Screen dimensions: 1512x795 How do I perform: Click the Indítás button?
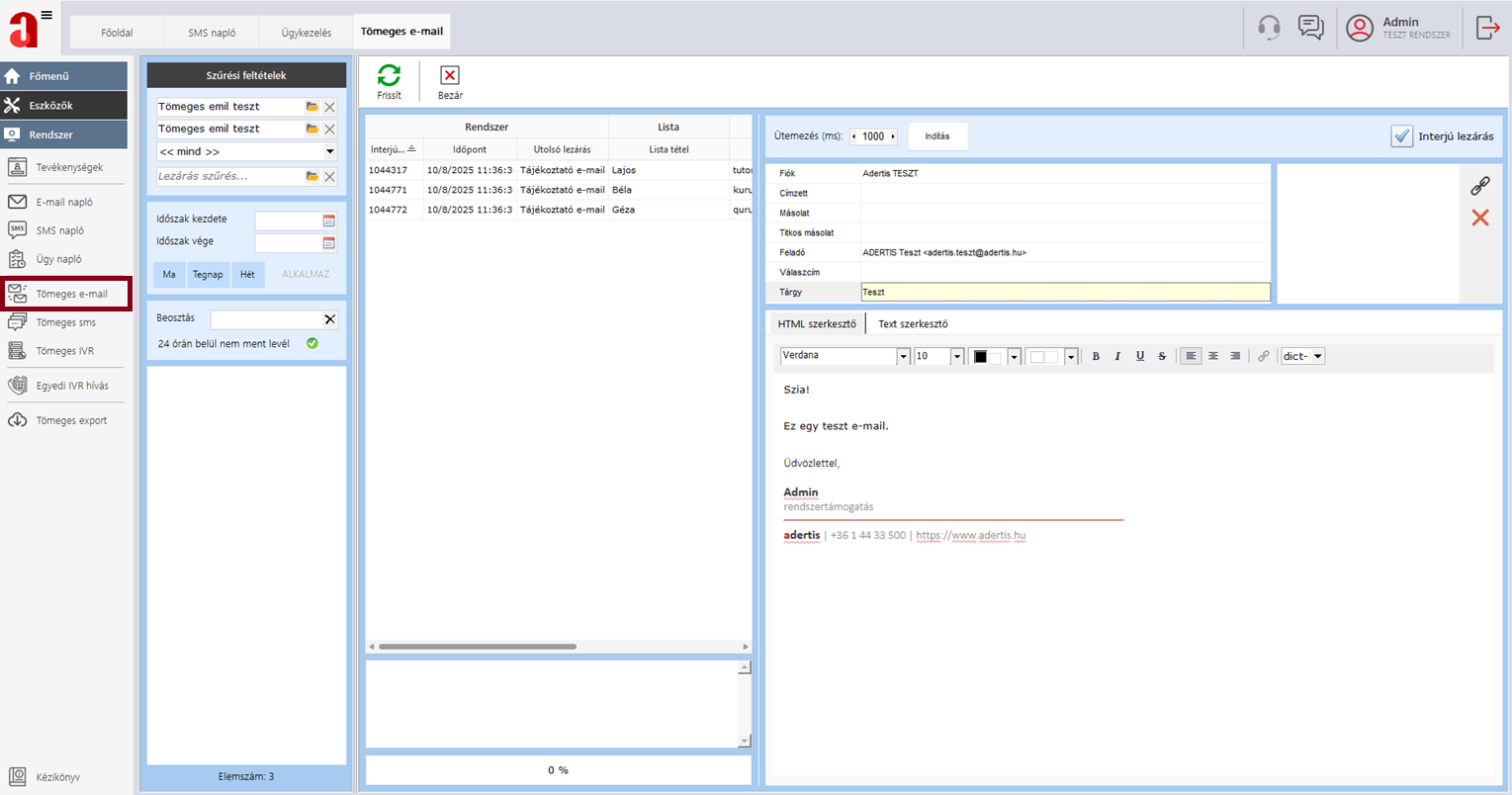(936, 136)
